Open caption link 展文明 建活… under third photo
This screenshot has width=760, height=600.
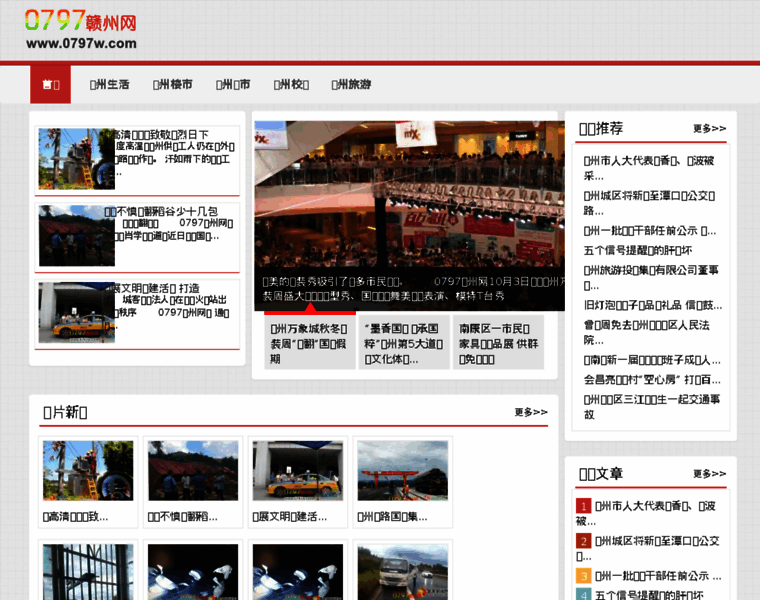pos(290,517)
